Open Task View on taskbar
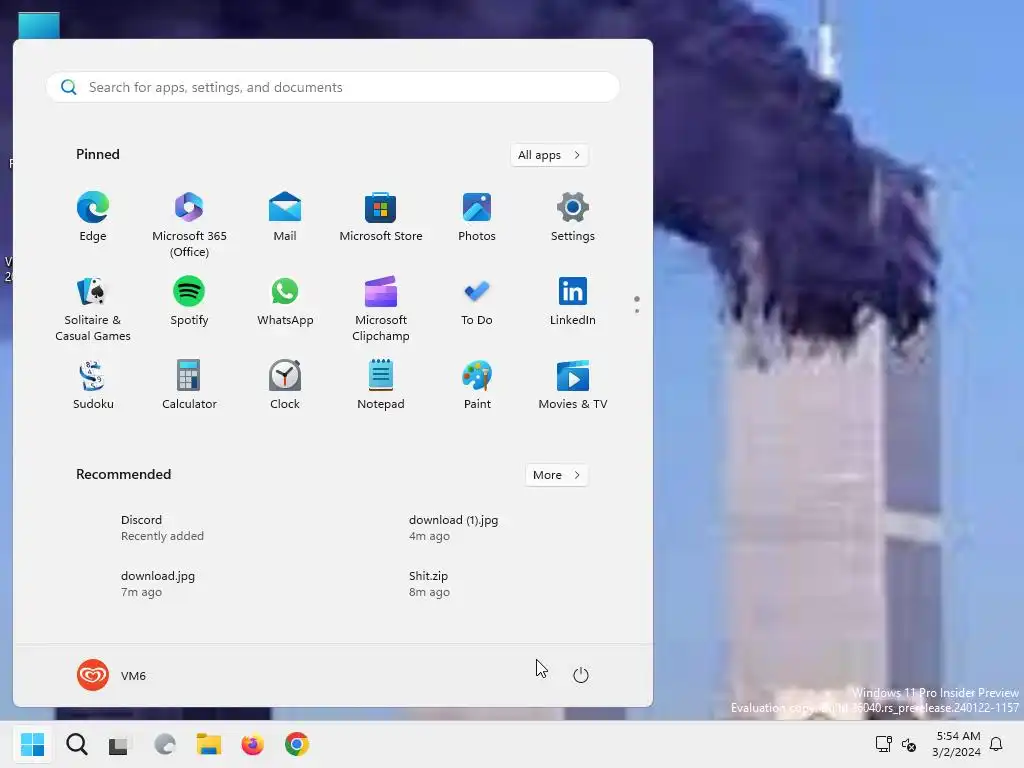The image size is (1024, 768). click(x=120, y=744)
